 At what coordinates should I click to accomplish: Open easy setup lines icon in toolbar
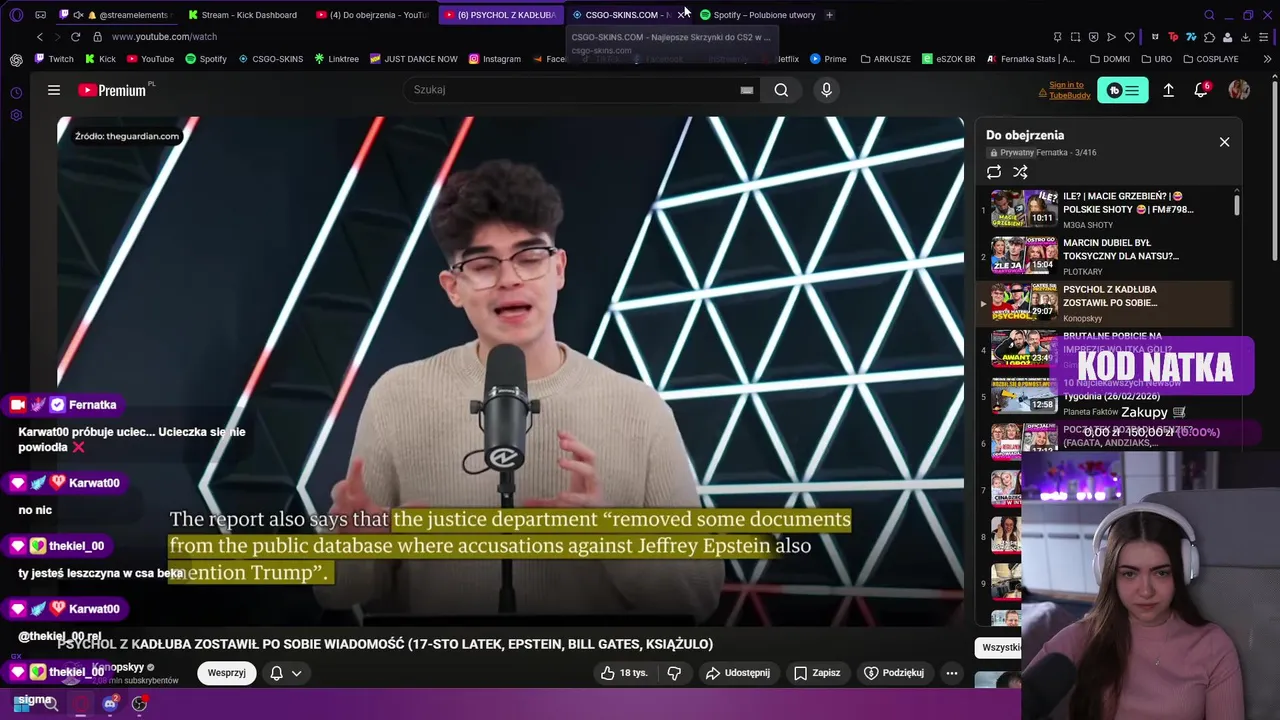[1263, 37]
